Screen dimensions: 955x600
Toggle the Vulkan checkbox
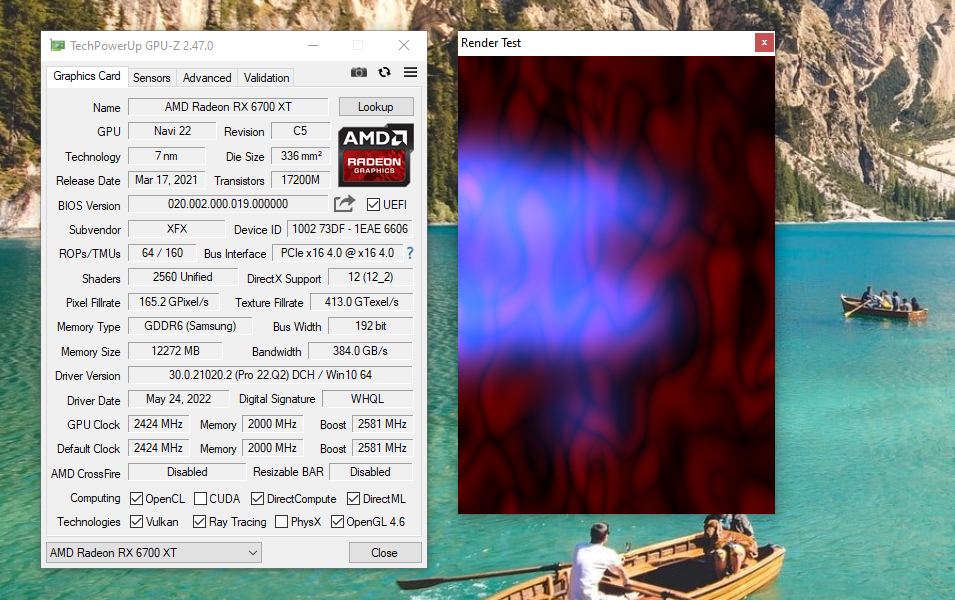[x=136, y=522]
